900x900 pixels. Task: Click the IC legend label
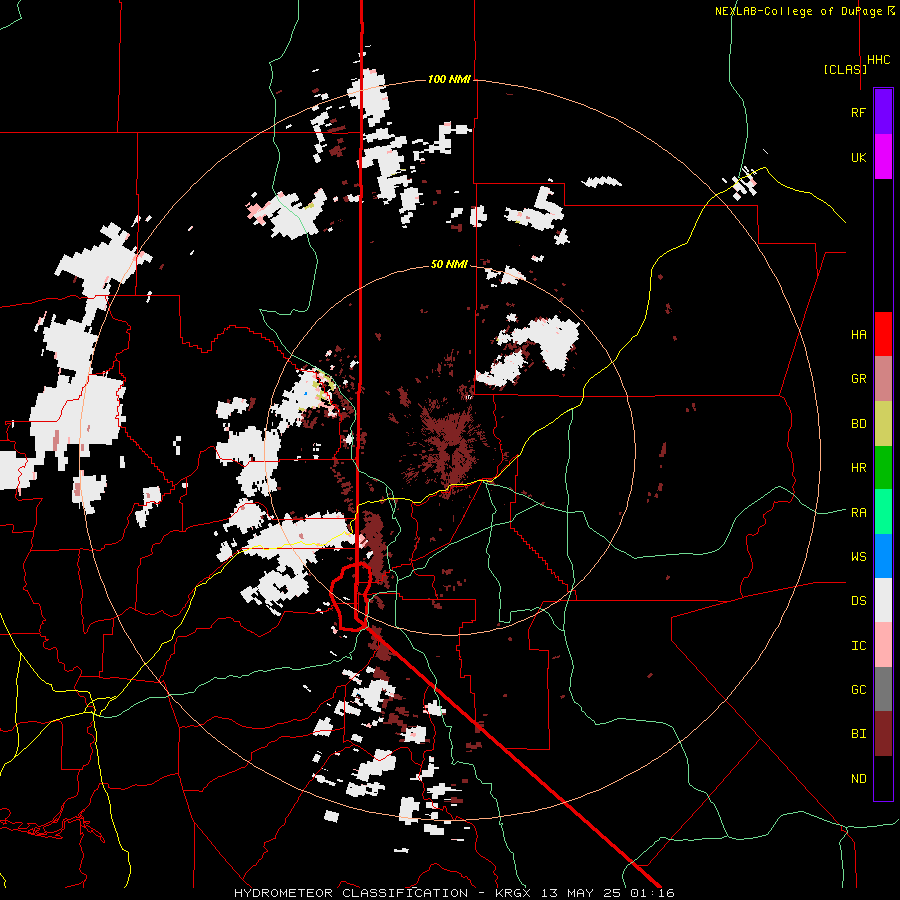(x=858, y=645)
